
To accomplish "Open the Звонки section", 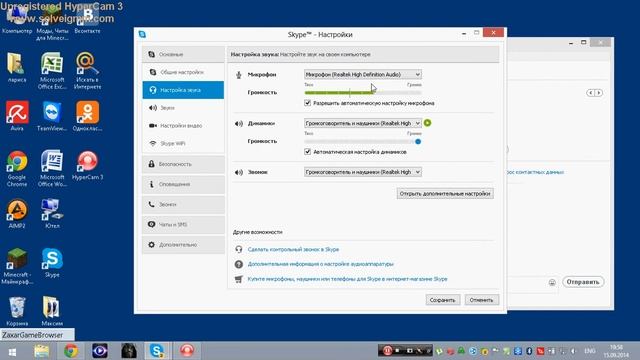I will point(183,204).
